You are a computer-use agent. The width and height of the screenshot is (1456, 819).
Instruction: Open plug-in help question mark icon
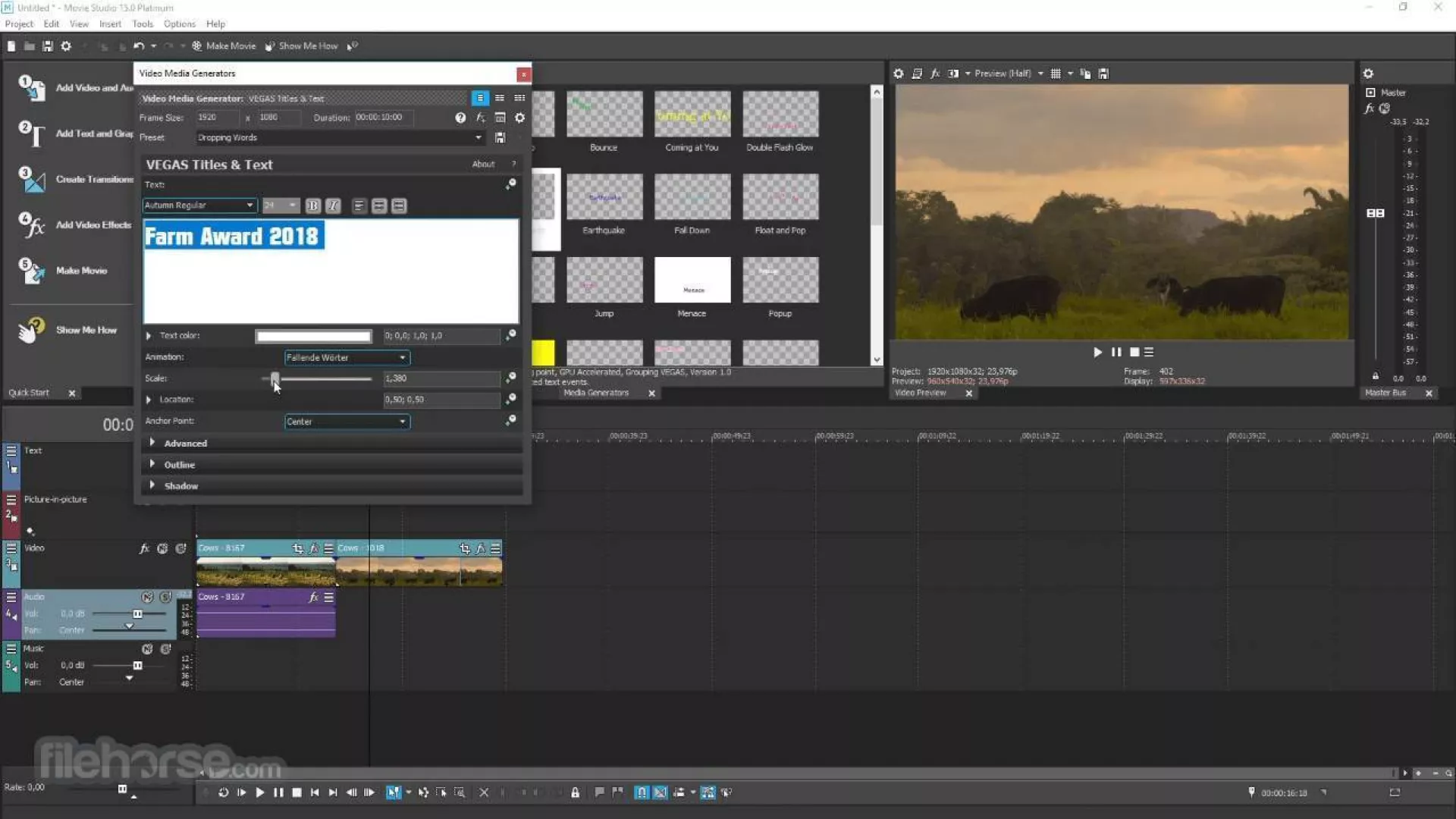[x=460, y=118]
